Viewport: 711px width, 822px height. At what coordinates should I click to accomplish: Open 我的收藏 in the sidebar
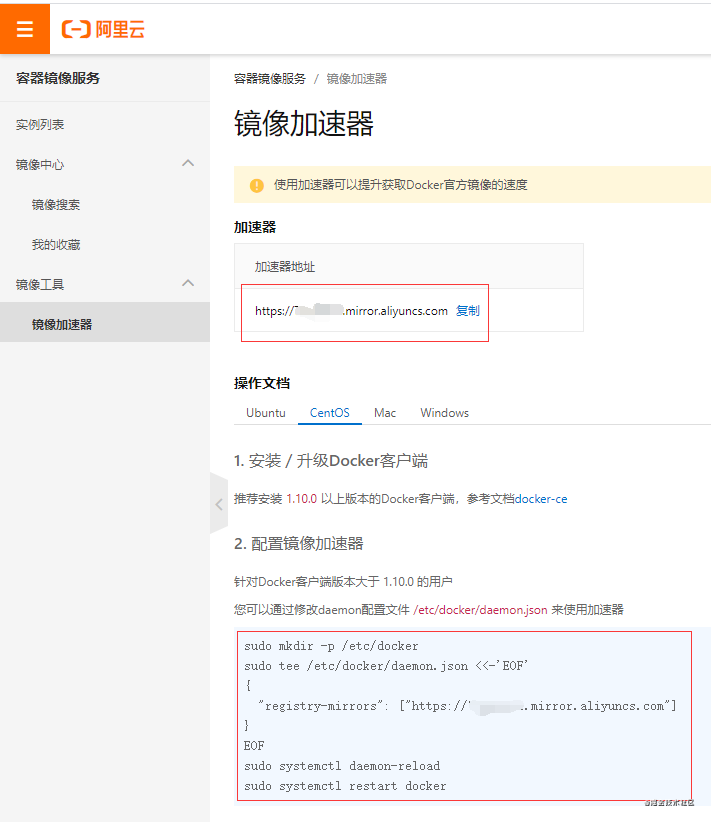point(56,244)
